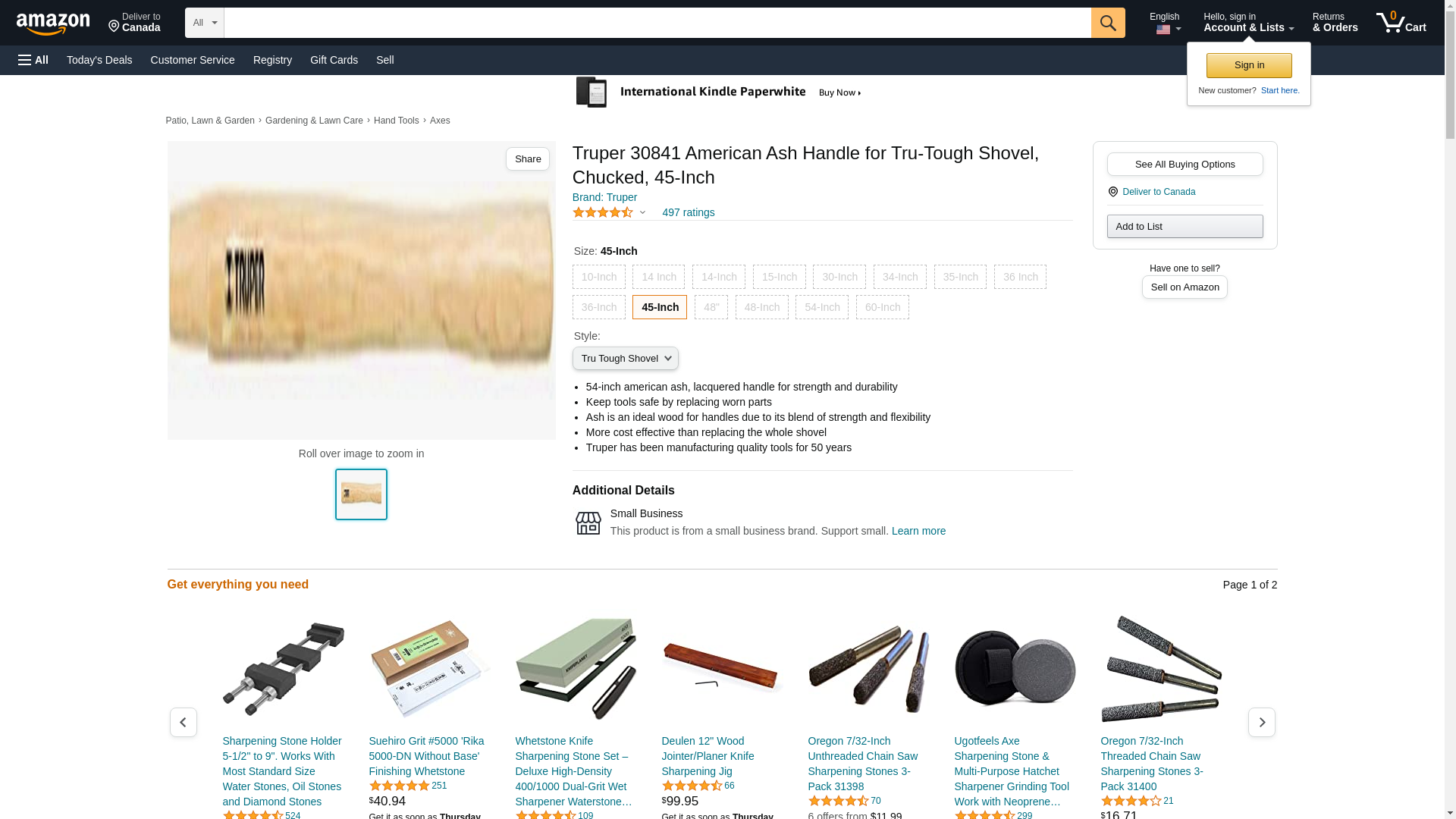
Task: Open the 497 ratings link
Action: [688, 212]
